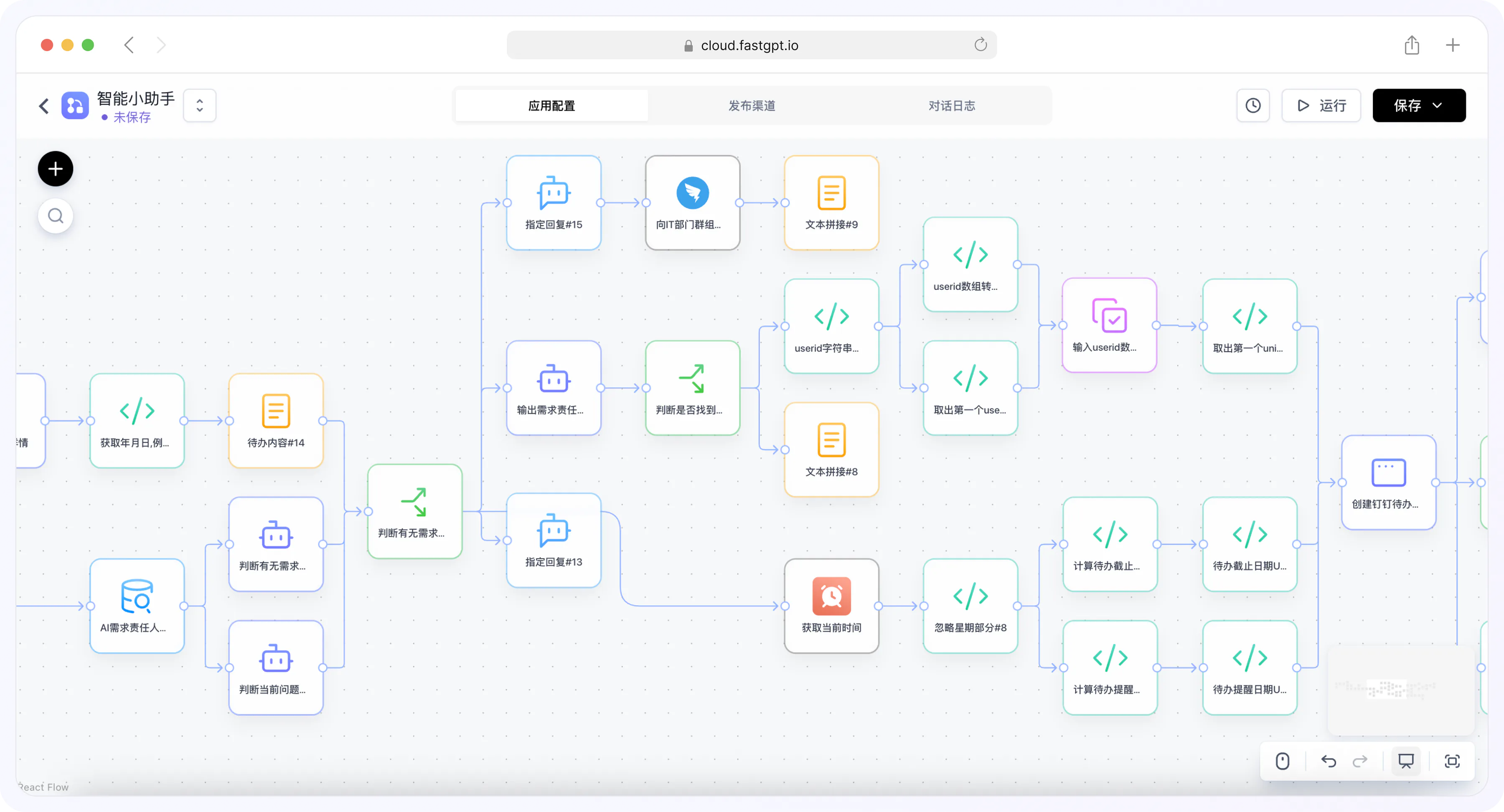The width and height of the screenshot is (1504, 812).
Task: Select the 取出第一个use code node
Action: [x=970, y=388]
